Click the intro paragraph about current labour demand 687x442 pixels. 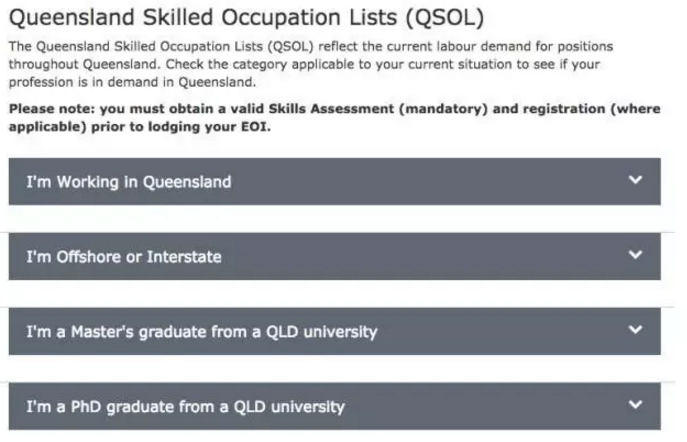[x=311, y=64]
